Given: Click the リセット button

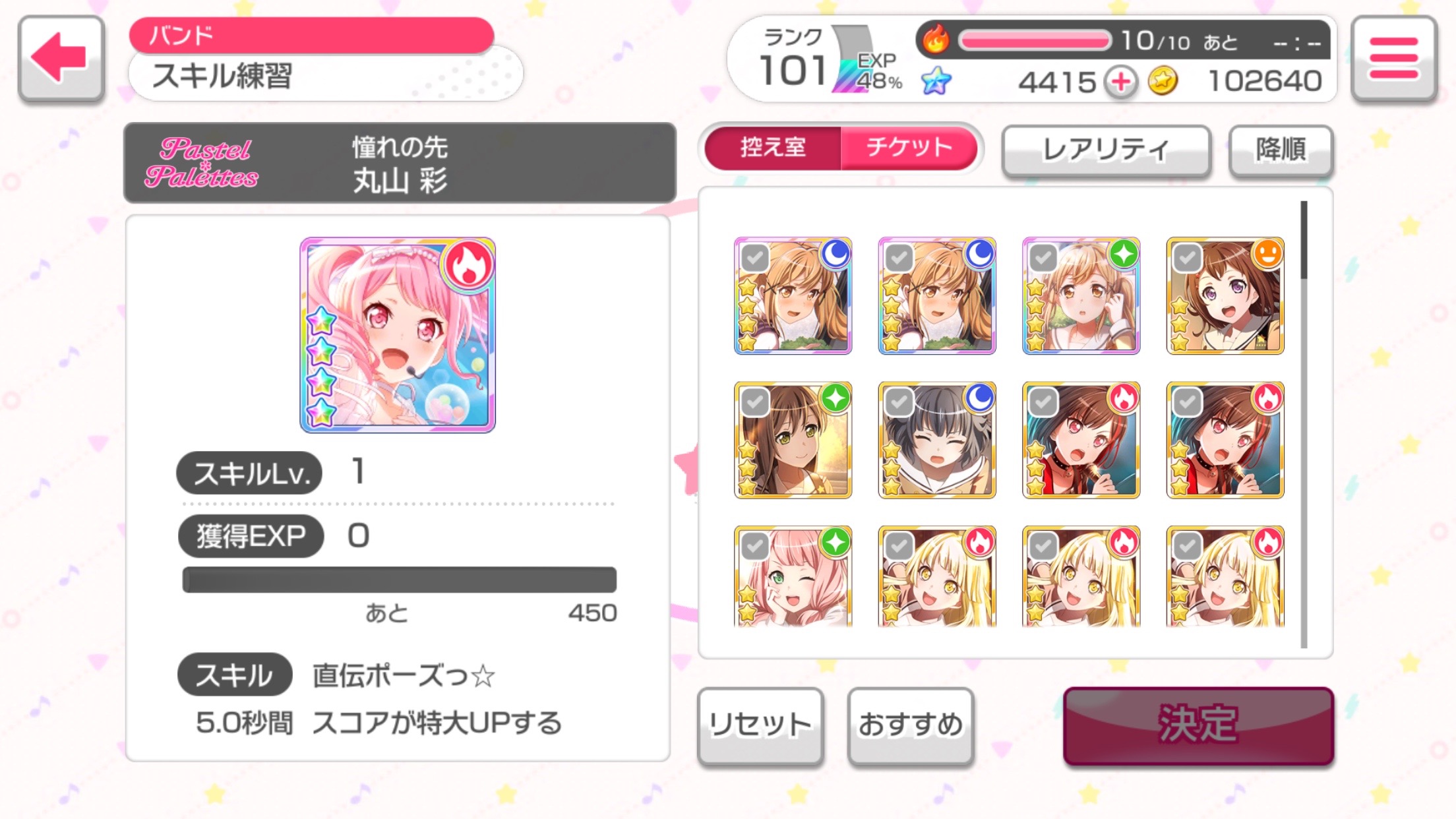Looking at the screenshot, I should coord(760,726).
